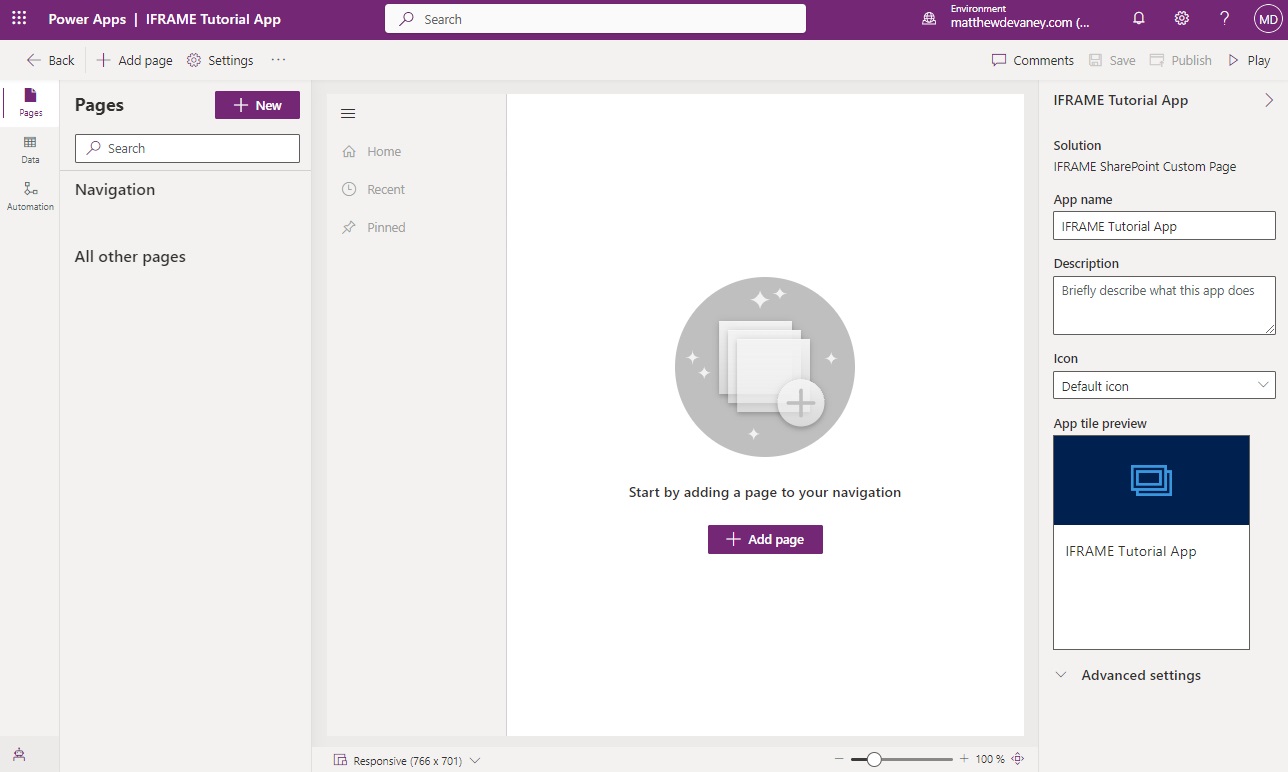Open the app launcher waffle icon
1288x772 pixels.
pos(19,19)
